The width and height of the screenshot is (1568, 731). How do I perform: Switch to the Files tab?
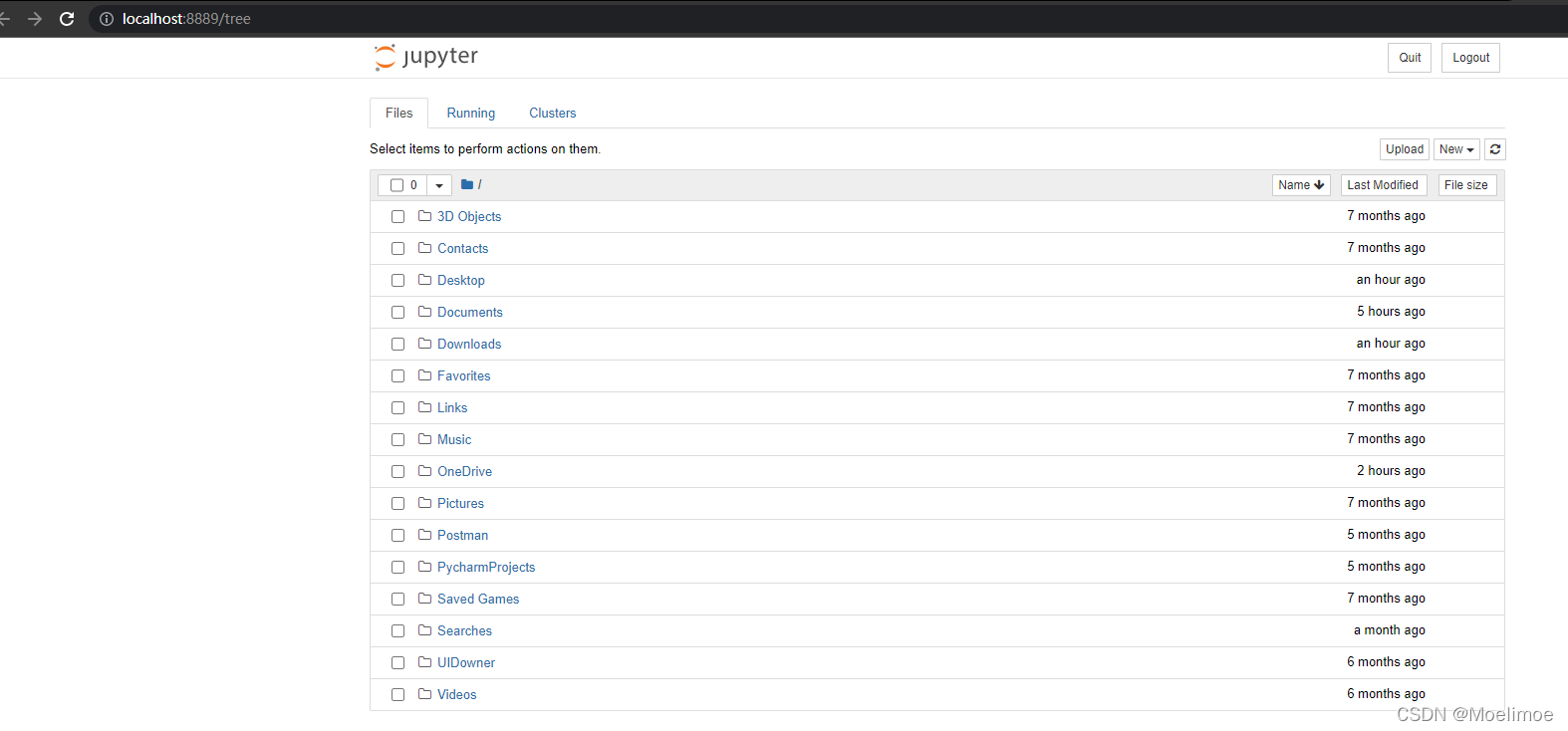click(x=398, y=113)
